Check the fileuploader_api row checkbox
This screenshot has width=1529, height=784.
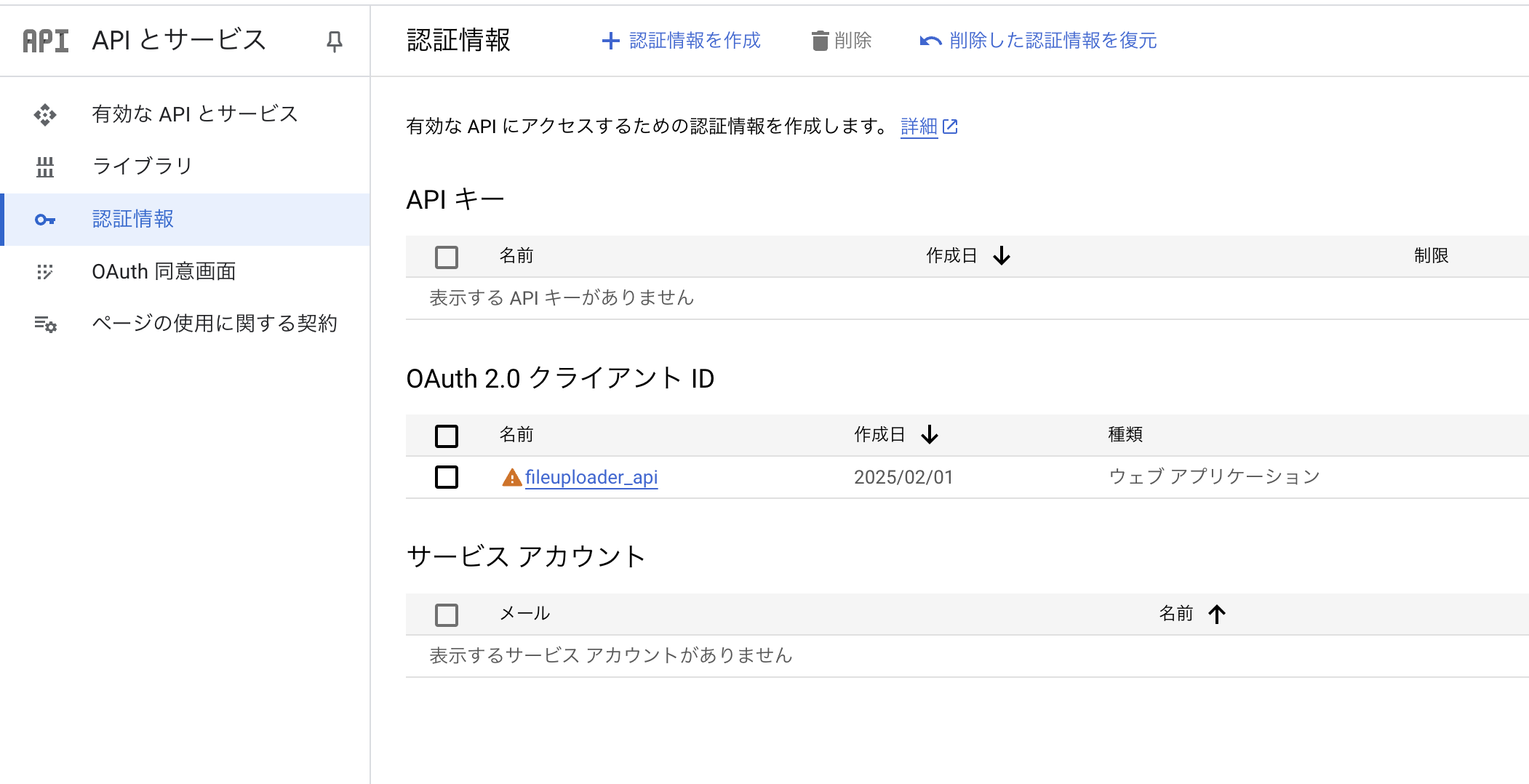tap(447, 477)
